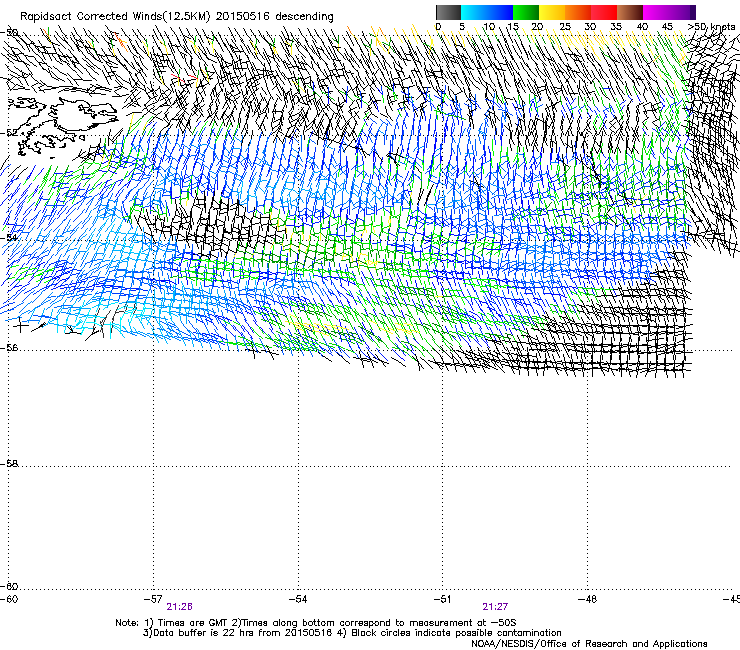Click the '35' legend scale label
Screen dimensions: 740x650
pyautogui.click(x=616, y=27)
